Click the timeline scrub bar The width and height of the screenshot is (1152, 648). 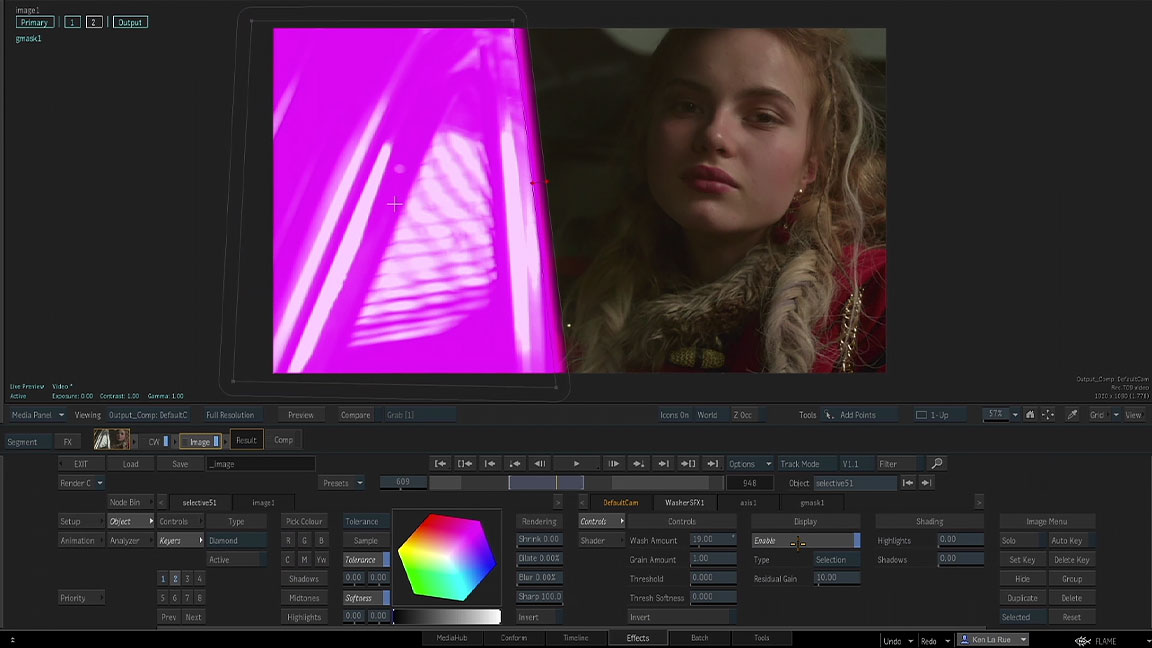[x=576, y=483]
